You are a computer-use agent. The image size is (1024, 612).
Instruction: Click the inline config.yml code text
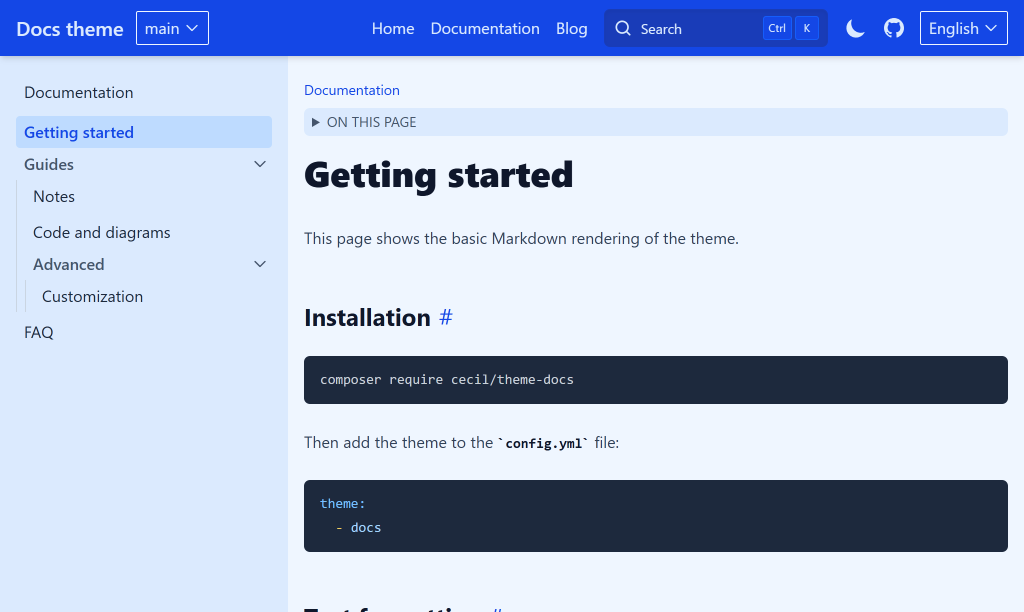click(x=543, y=443)
